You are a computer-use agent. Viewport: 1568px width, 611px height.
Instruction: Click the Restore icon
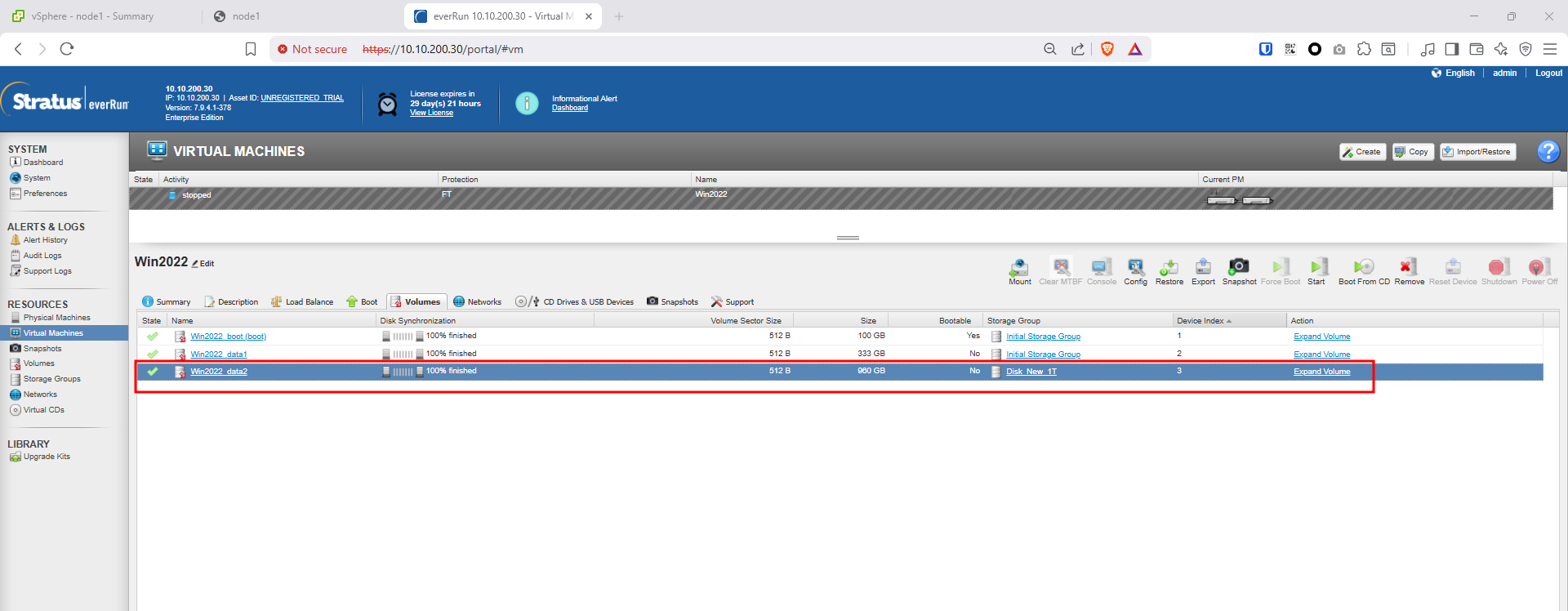coord(1169,267)
